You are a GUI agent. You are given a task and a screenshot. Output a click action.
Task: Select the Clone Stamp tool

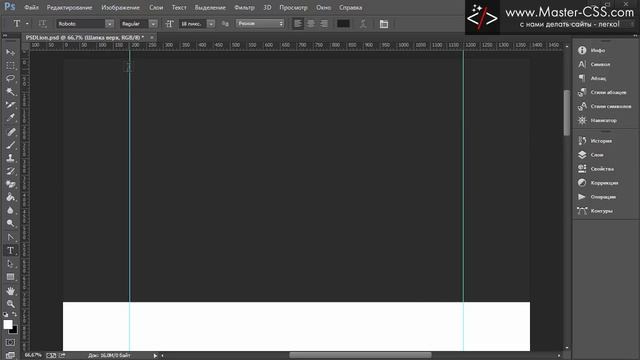[11, 158]
